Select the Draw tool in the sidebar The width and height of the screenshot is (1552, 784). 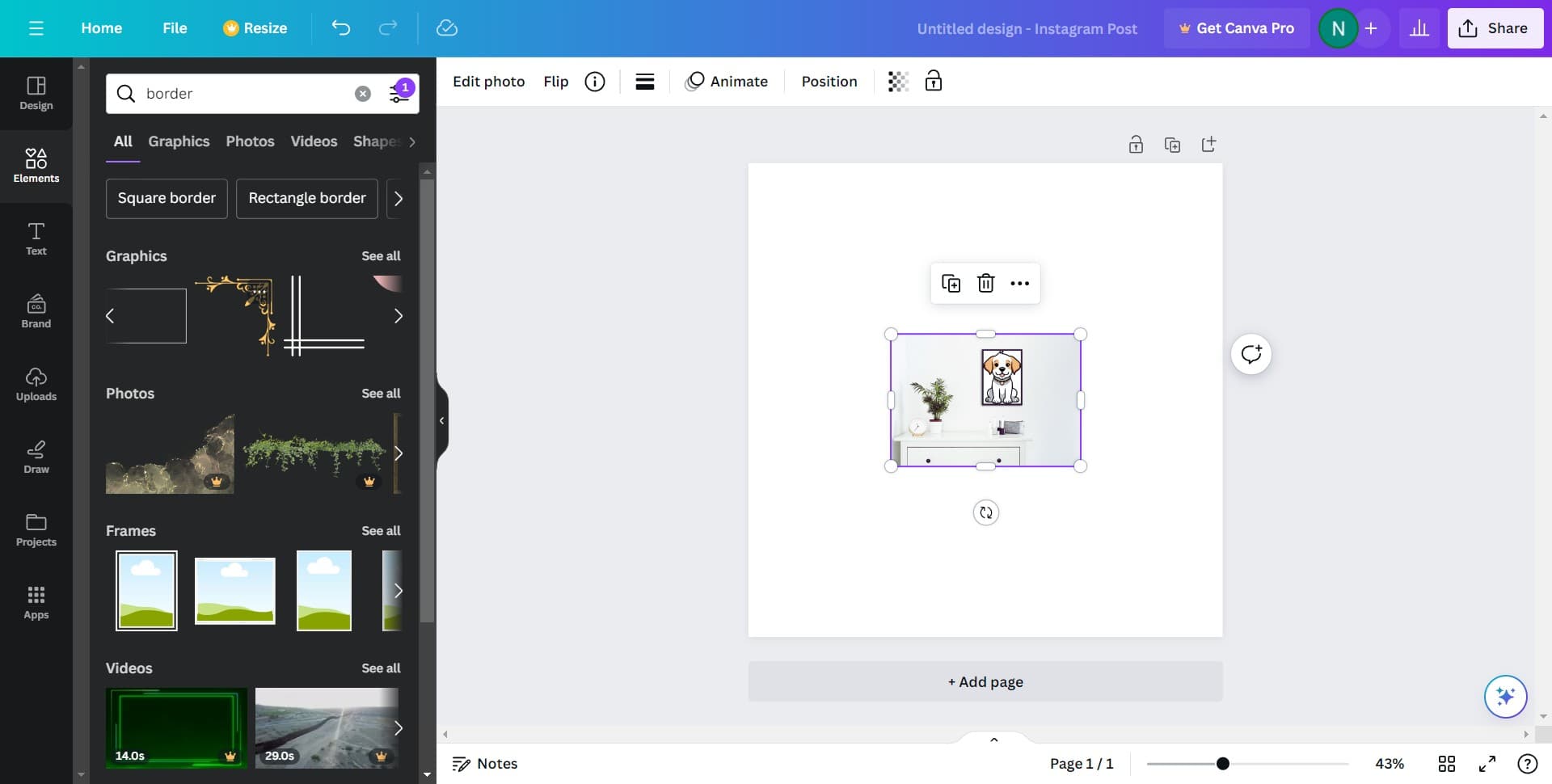(x=36, y=457)
